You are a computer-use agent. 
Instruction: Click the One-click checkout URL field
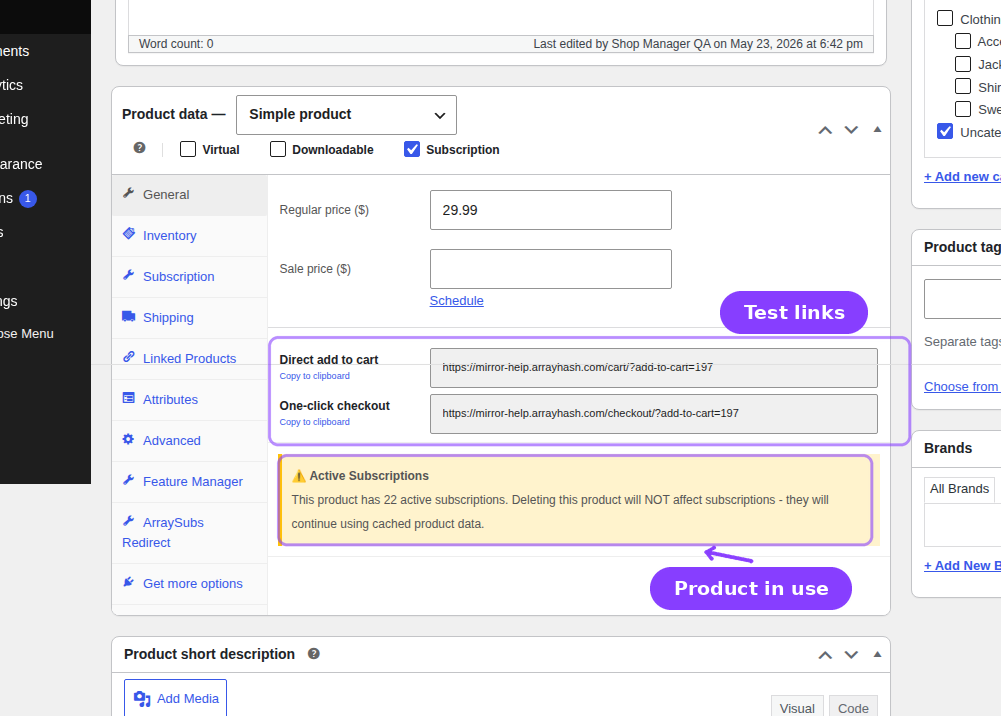(654, 414)
